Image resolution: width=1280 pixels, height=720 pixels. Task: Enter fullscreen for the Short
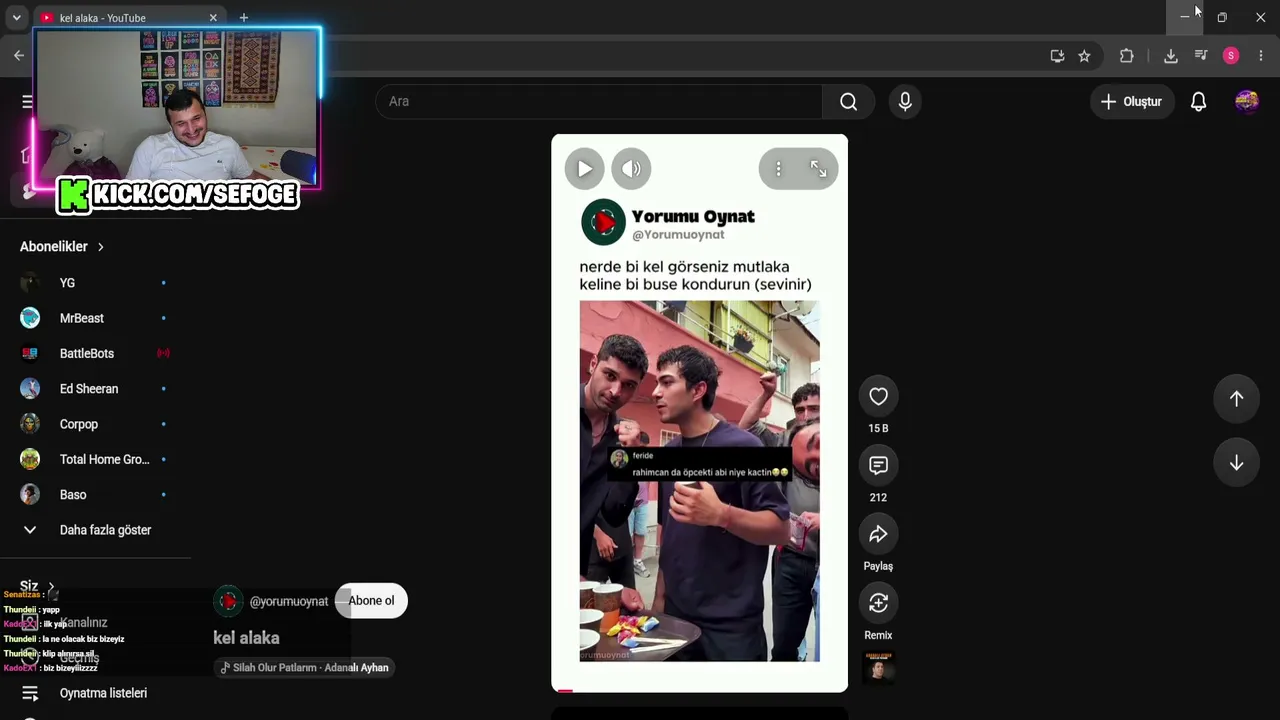818,169
